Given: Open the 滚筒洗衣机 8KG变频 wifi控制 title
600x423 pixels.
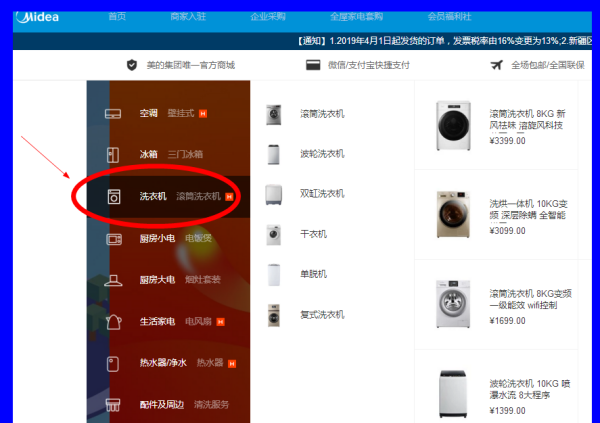Looking at the screenshot, I should click(530, 299).
